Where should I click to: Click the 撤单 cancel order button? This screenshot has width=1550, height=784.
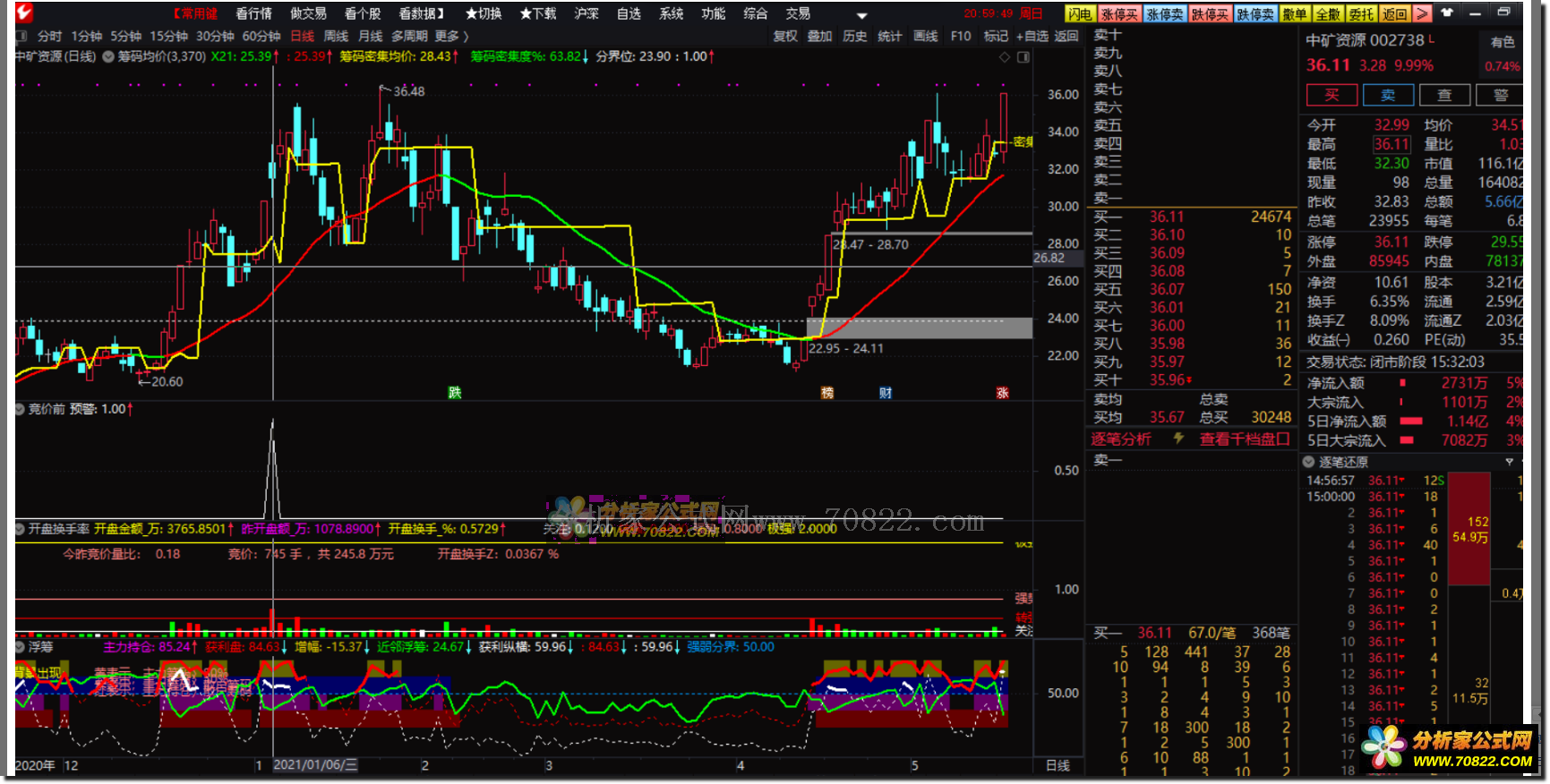(1295, 14)
